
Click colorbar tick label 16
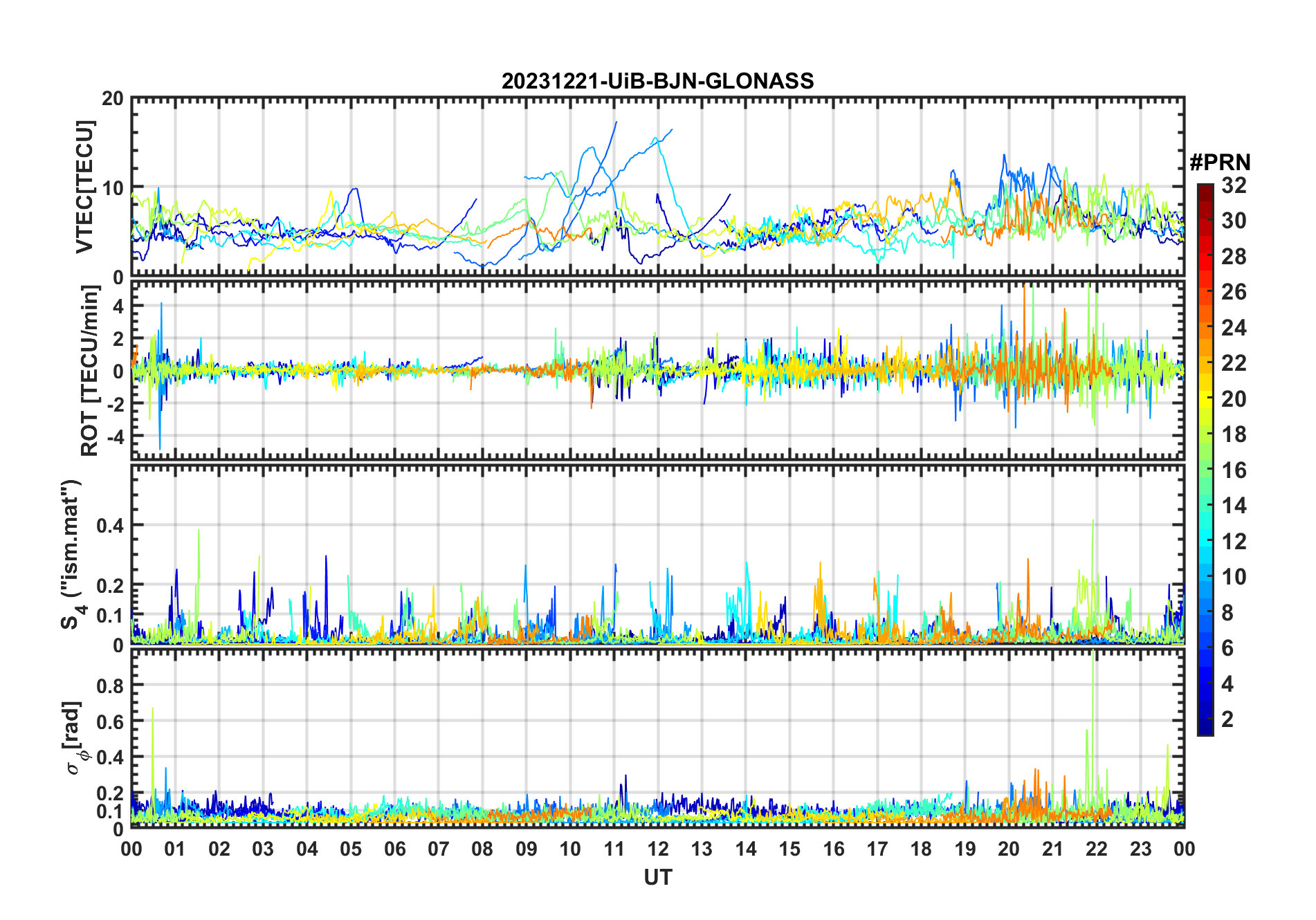click(x=1234, y=470)
